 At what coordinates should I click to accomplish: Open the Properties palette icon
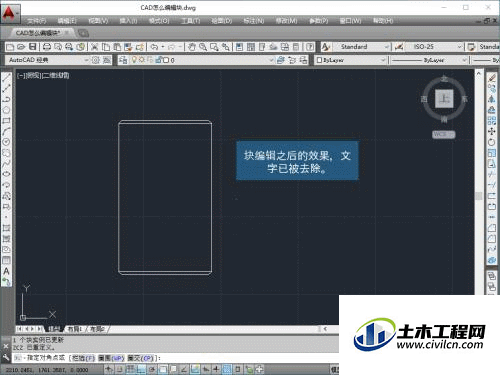(239, 47)
